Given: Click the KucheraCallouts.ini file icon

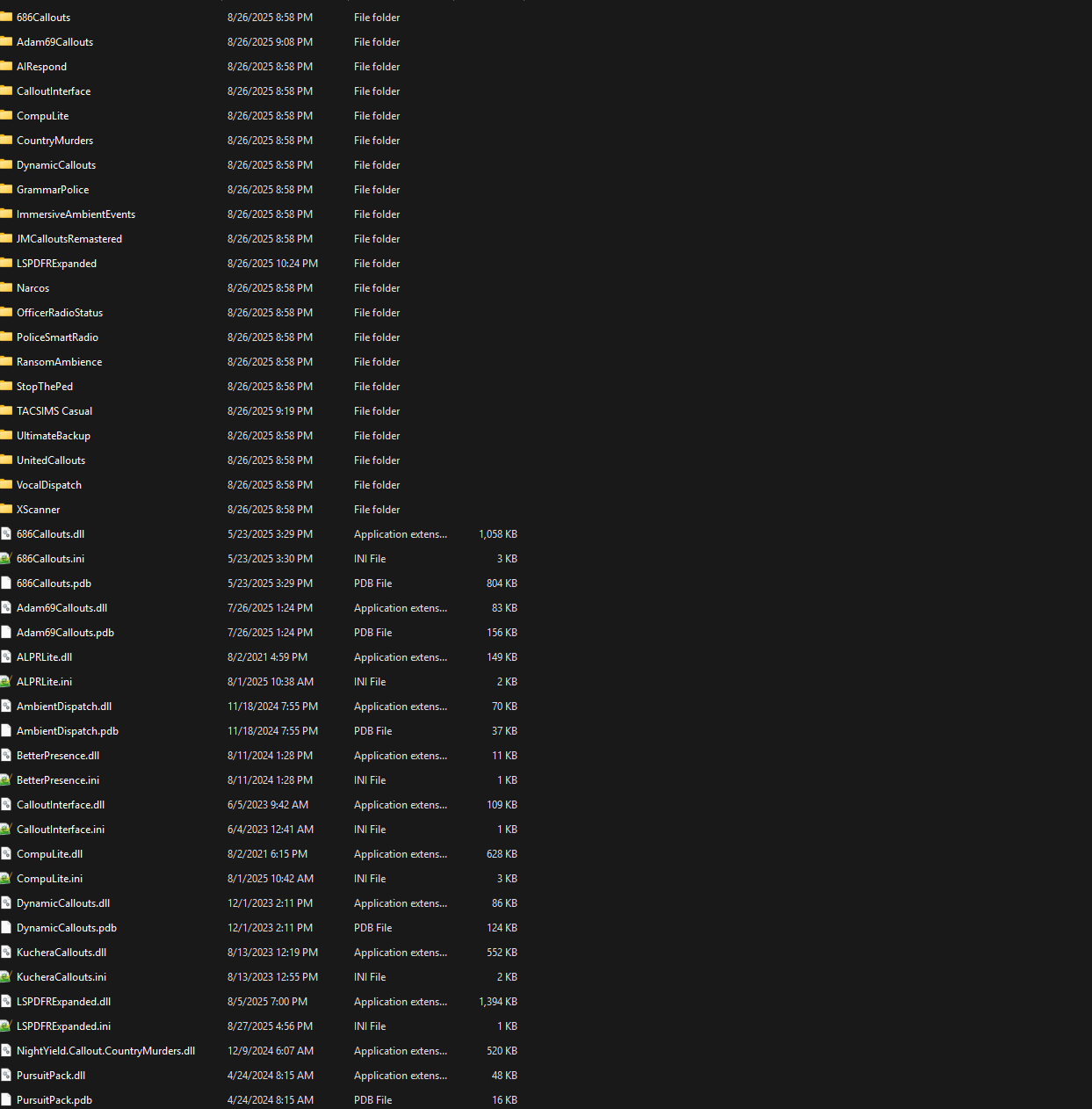Looking at the screenshot, I should point(5,976).
